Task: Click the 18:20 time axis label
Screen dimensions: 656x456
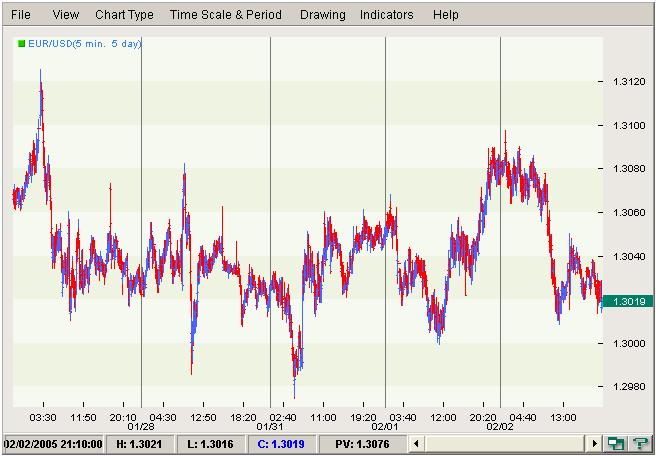Action: click(243, 418)
